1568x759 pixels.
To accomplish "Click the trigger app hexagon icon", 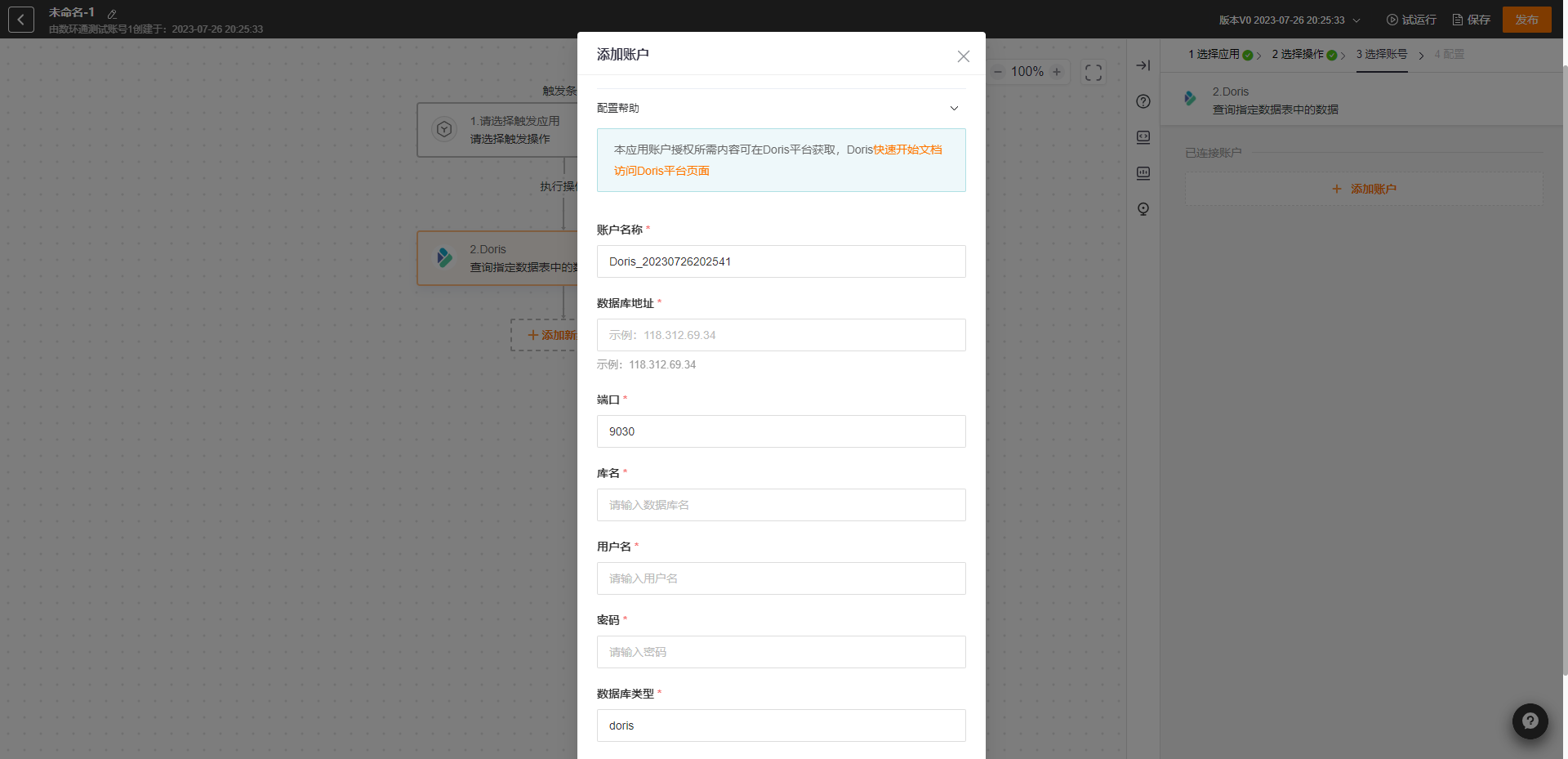I will pyautogui.click(x=444, y=129).
